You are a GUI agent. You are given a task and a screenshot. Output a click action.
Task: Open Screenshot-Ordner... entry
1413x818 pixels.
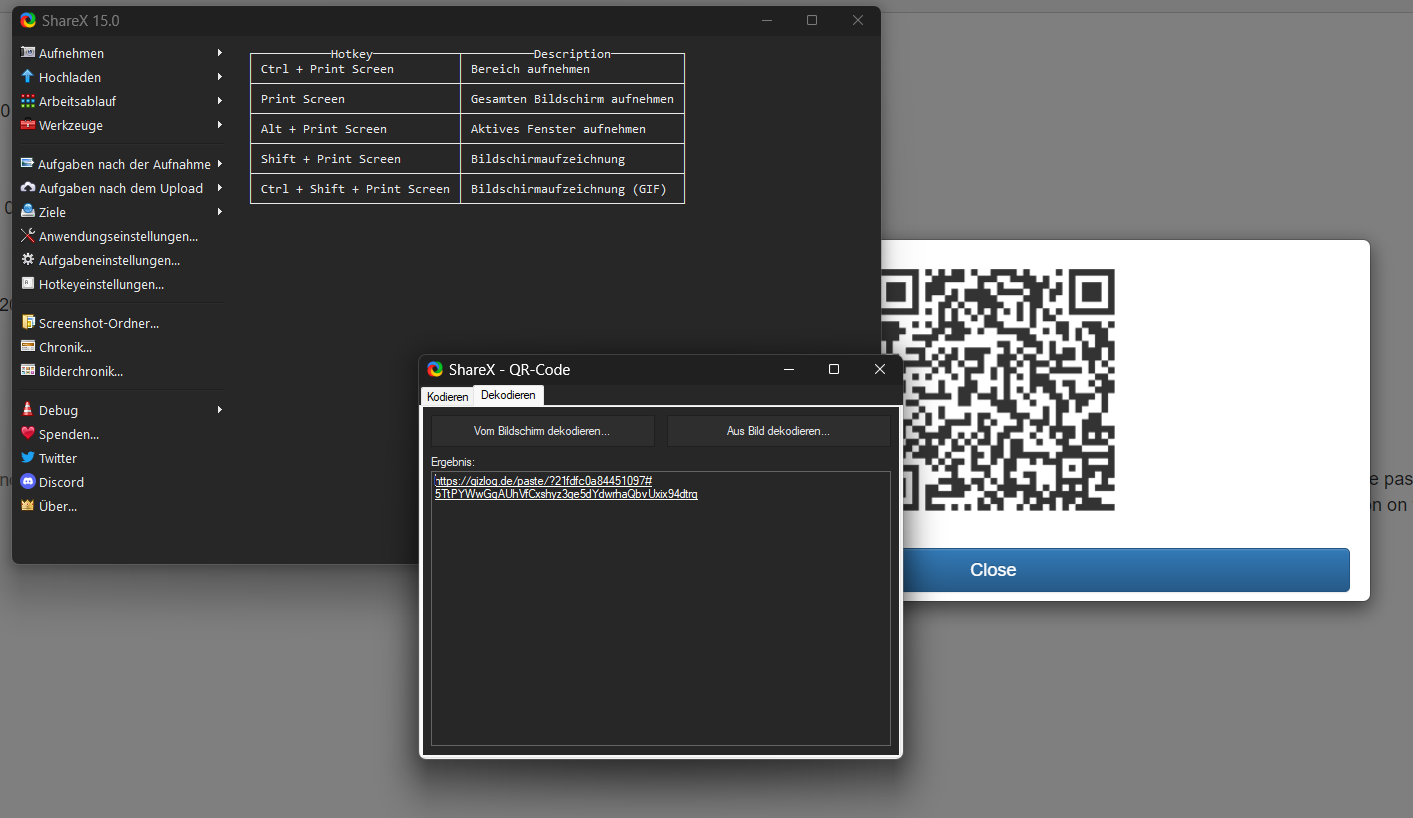click(x=122, y=323)
